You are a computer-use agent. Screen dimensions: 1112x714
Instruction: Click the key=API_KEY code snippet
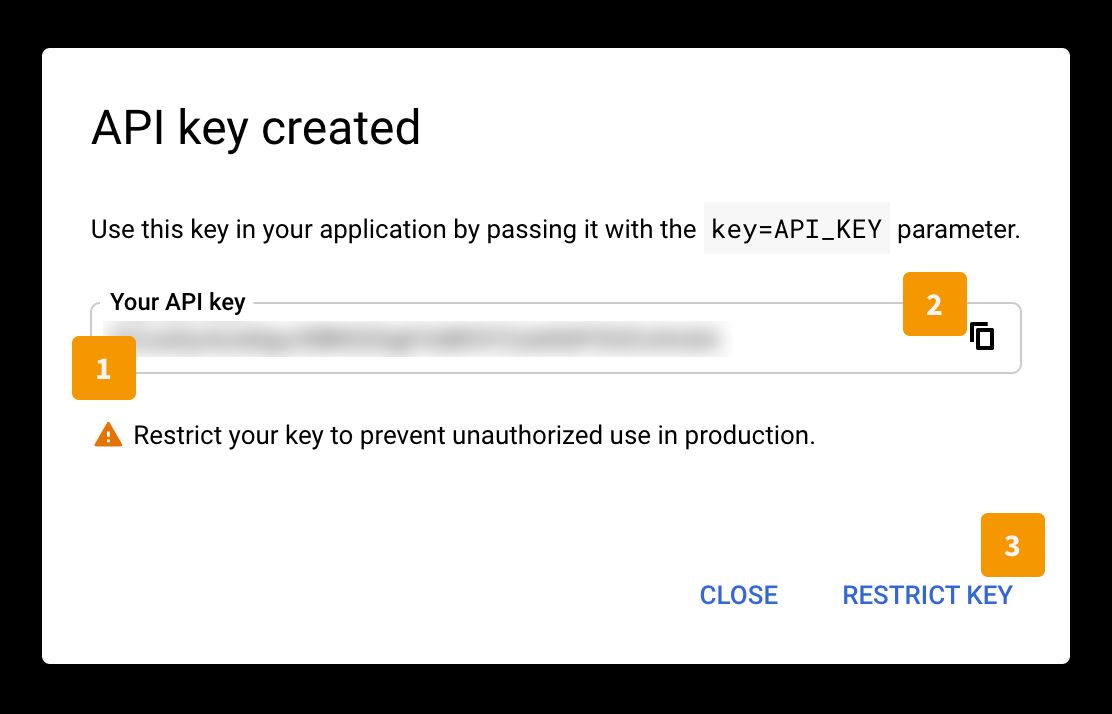click(x=796, y=228)
